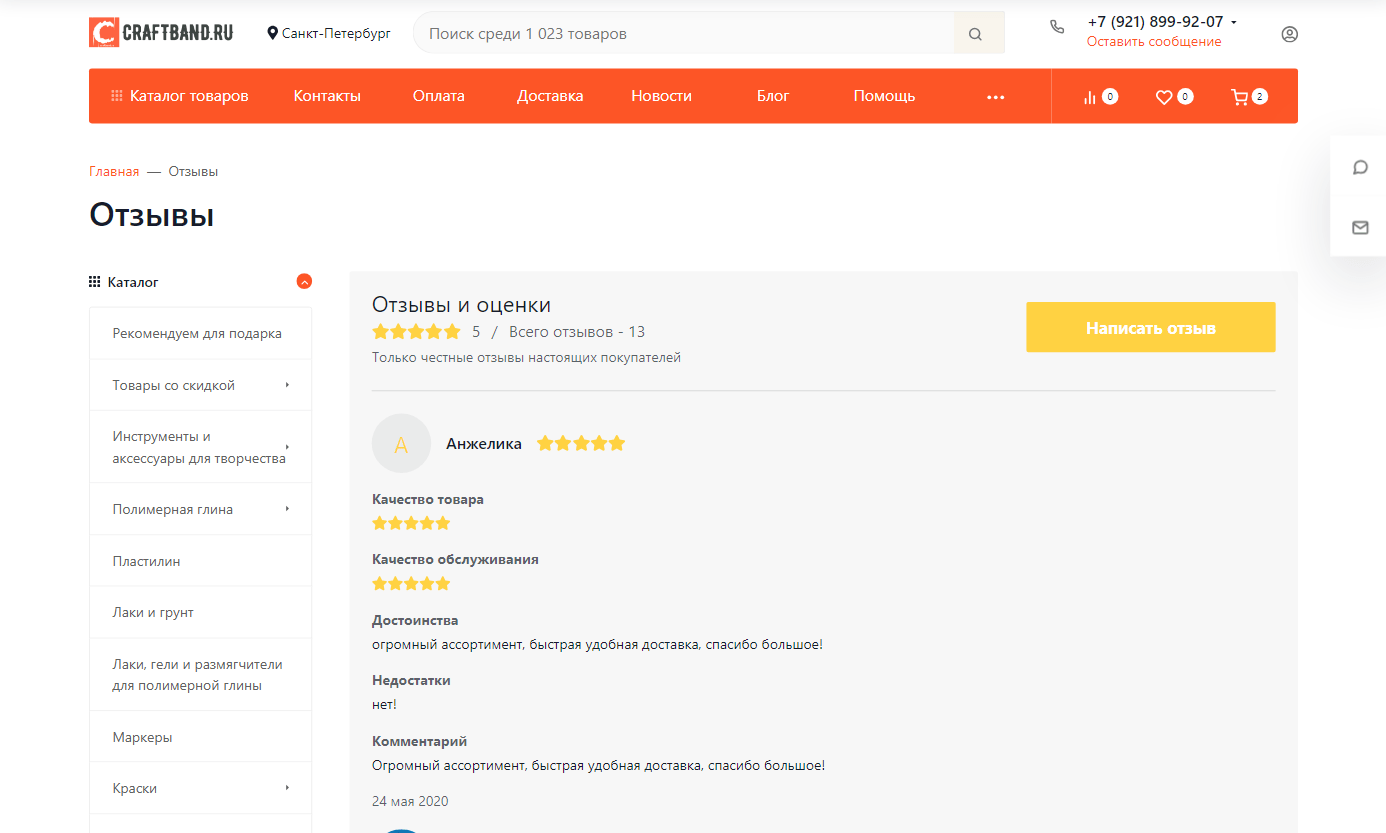Click the search field Поиск среди 1 023 товаров
The image size is (1386, 833).
683,34
